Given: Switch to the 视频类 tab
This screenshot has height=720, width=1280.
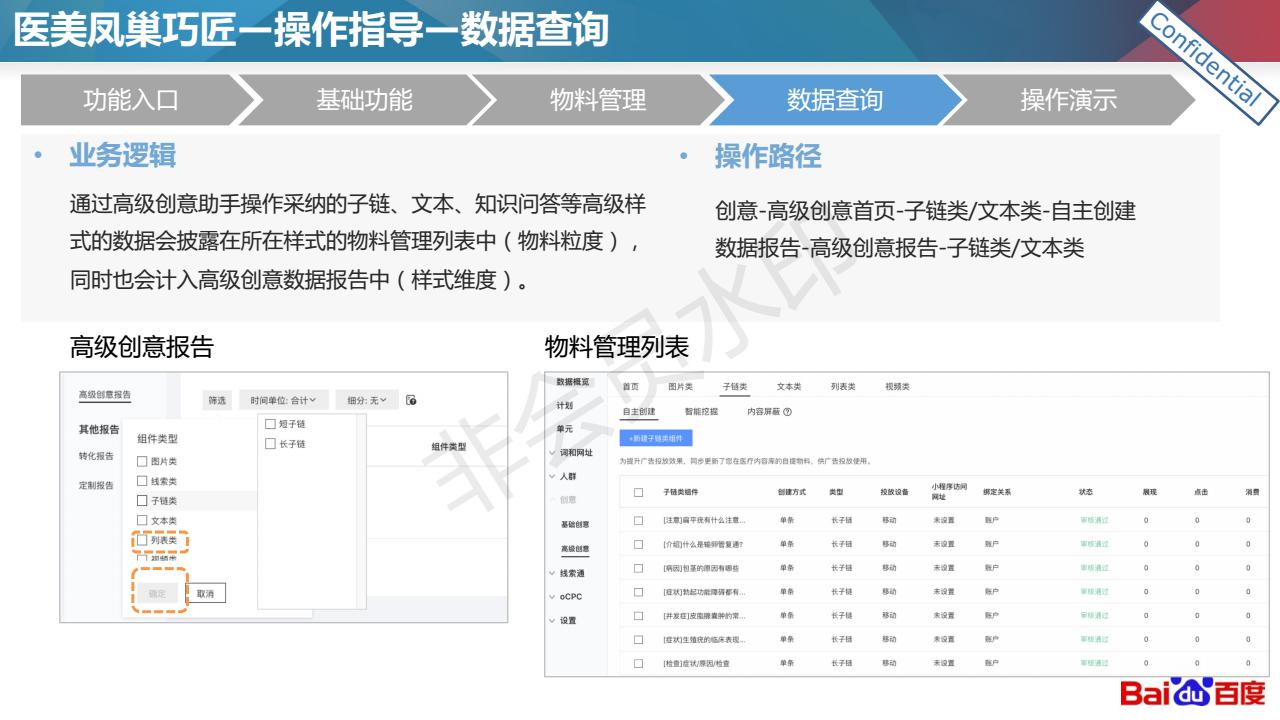Looking at the screenshot, I should pos(897,386).
